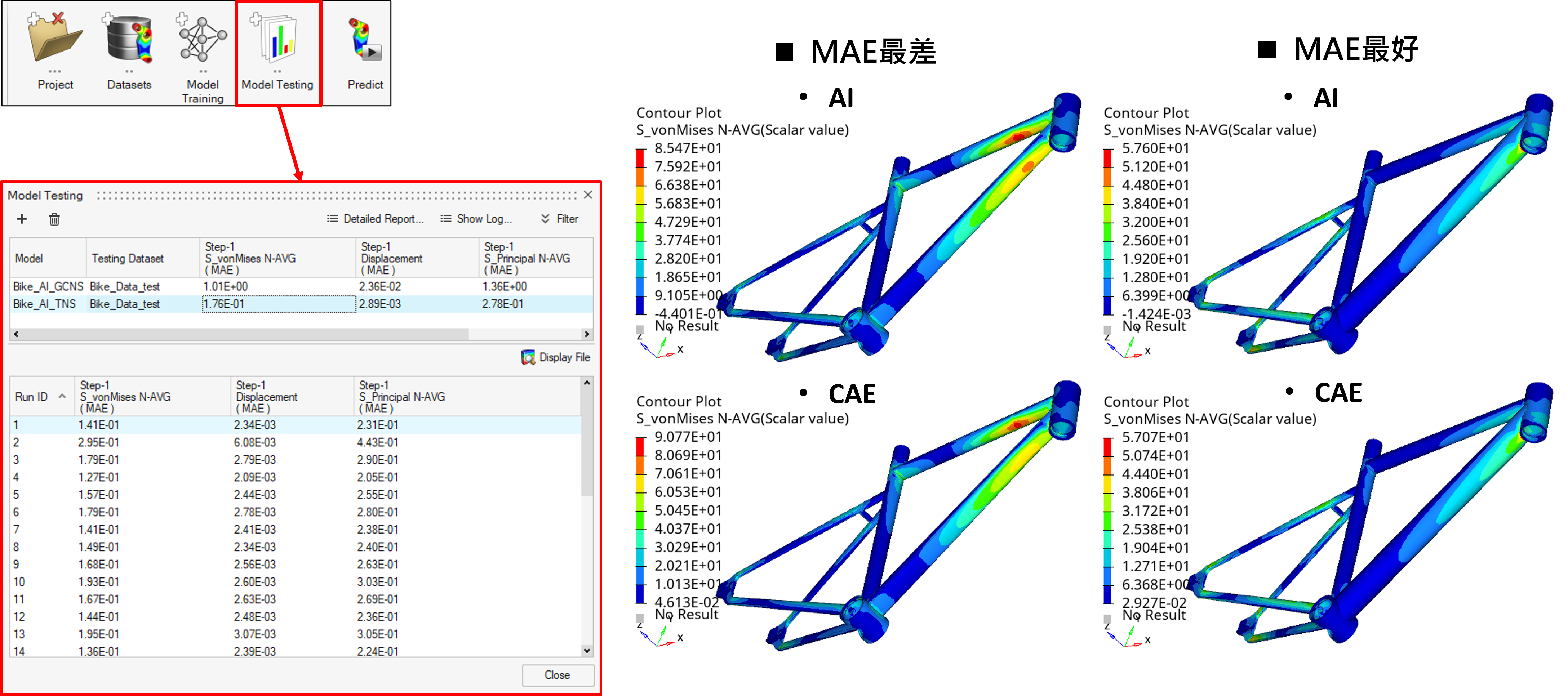Click down arrow of run list scrollbar
Screen dimensions: 1568x696
[587, 650]
